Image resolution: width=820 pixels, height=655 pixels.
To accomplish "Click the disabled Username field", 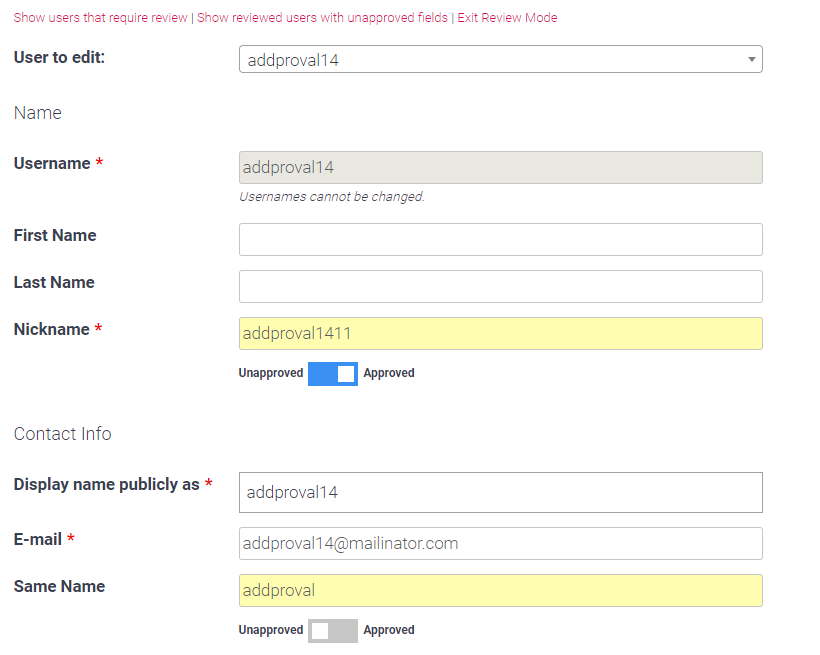I will (500, 167).
